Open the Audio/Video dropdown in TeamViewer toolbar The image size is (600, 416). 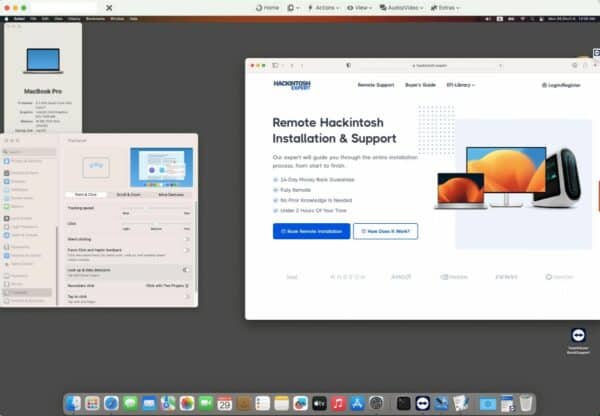click(x=402, y=8)
